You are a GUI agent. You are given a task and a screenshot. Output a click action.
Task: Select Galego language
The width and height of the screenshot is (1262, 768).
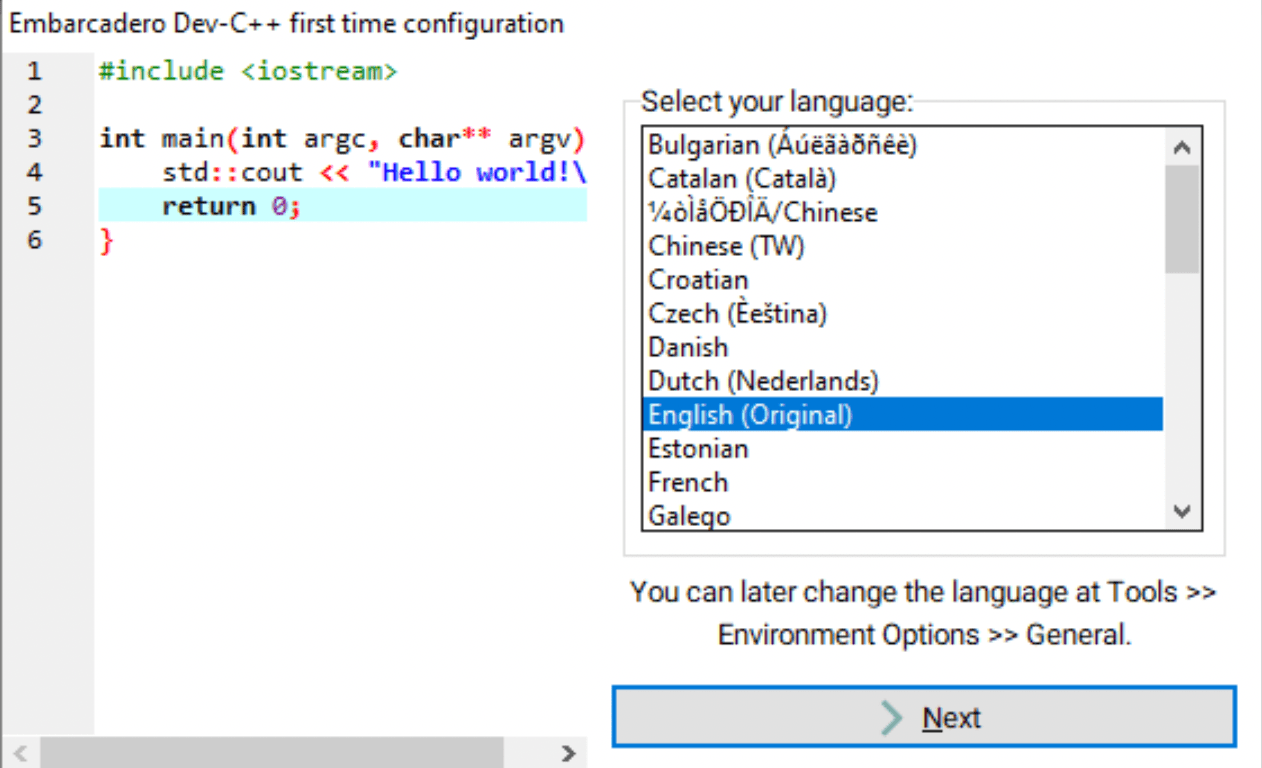click(x=902, y=514)
